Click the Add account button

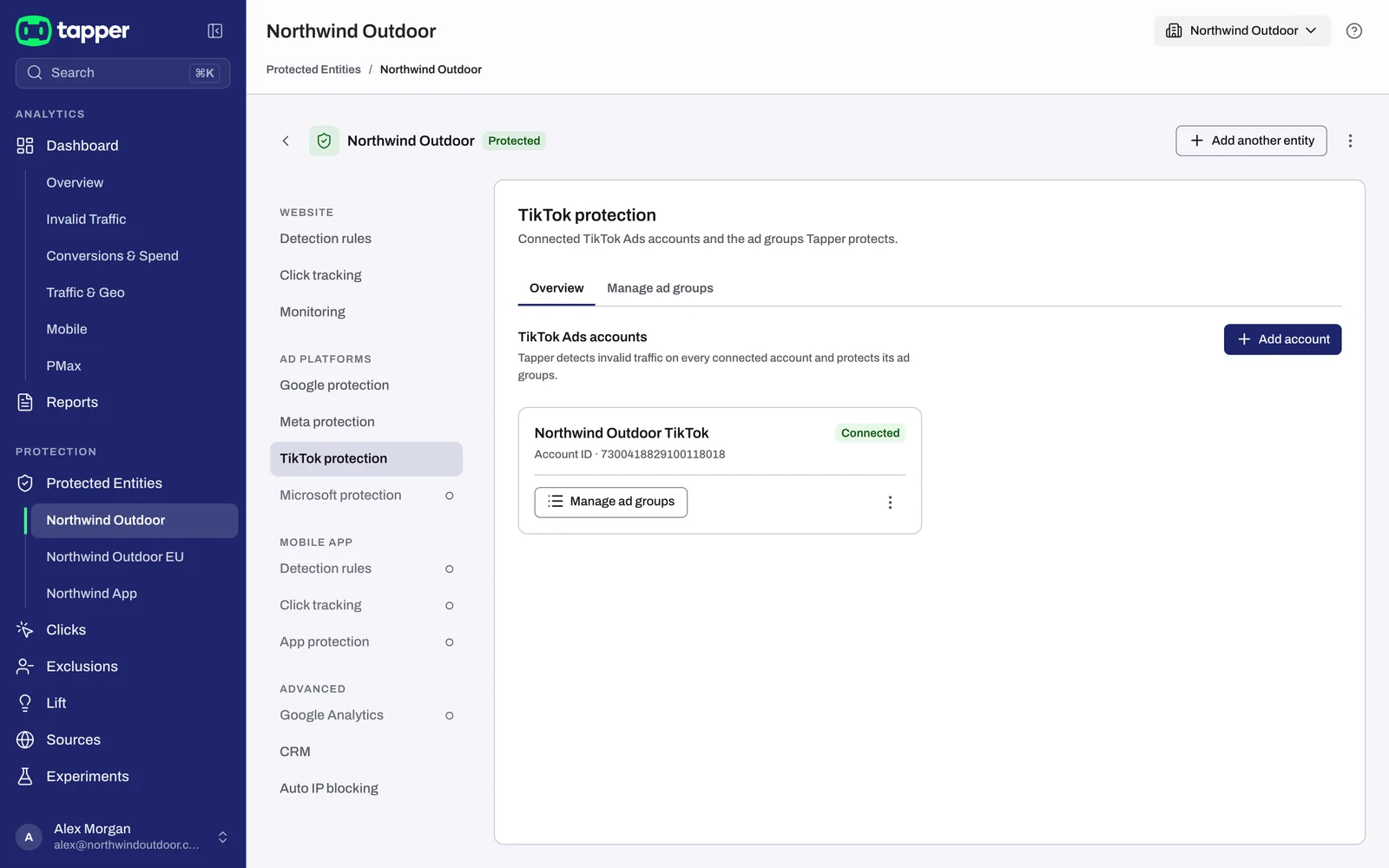click(x=1282, y=339)
